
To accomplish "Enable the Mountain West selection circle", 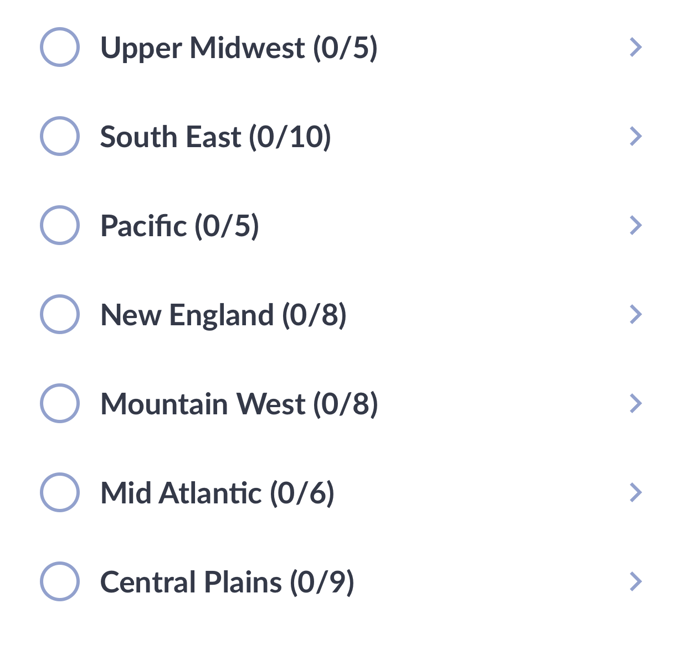I will point(60,403).
